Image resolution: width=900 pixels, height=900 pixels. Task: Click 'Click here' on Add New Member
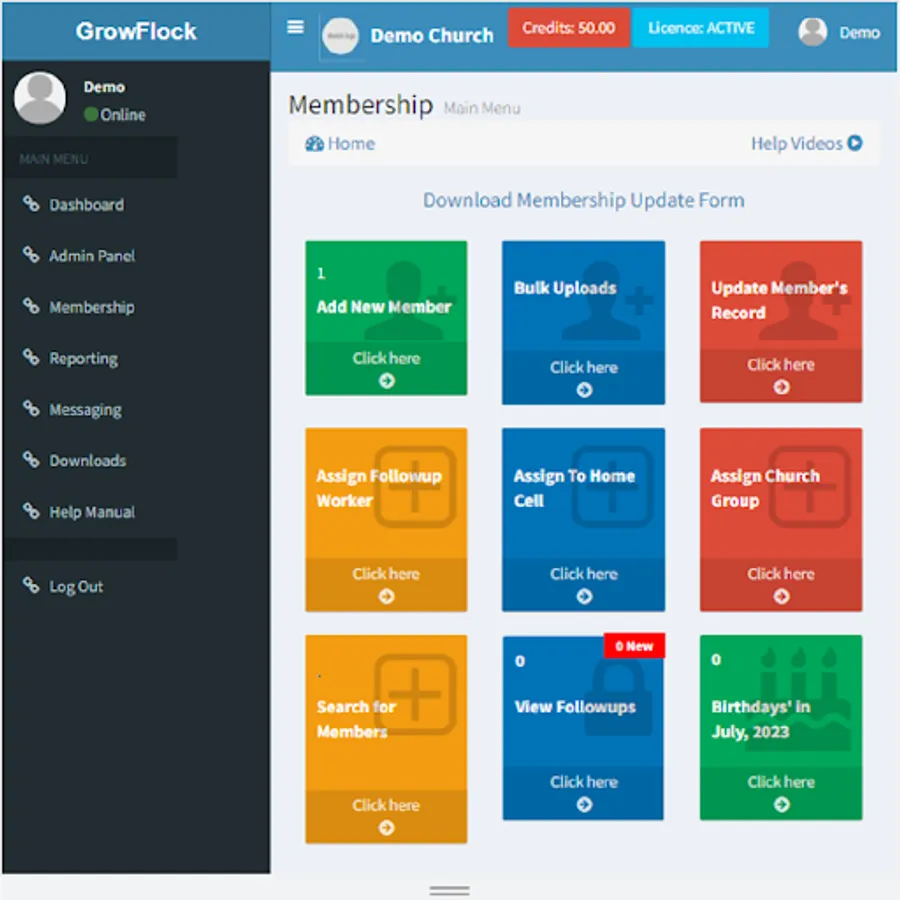pos(386,358)
